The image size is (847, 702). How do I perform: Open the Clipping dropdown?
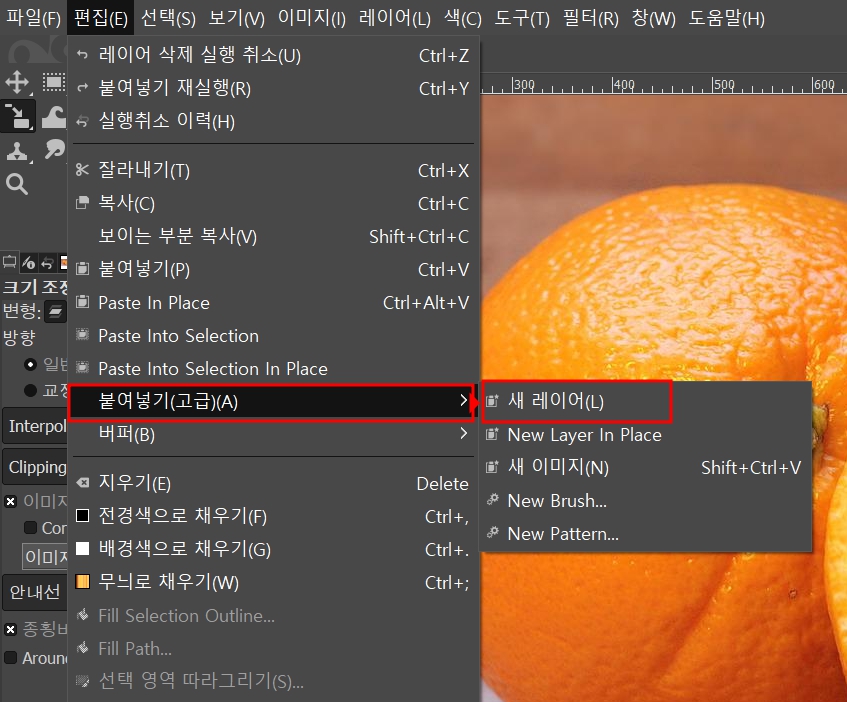click(x=35, y=467)
